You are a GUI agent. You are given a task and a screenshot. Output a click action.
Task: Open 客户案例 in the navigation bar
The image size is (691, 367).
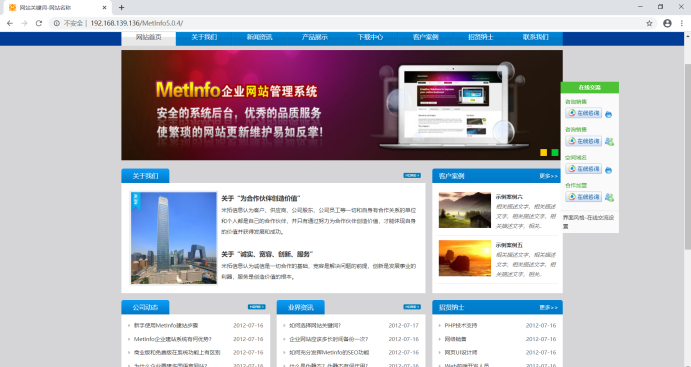[425, 37]
